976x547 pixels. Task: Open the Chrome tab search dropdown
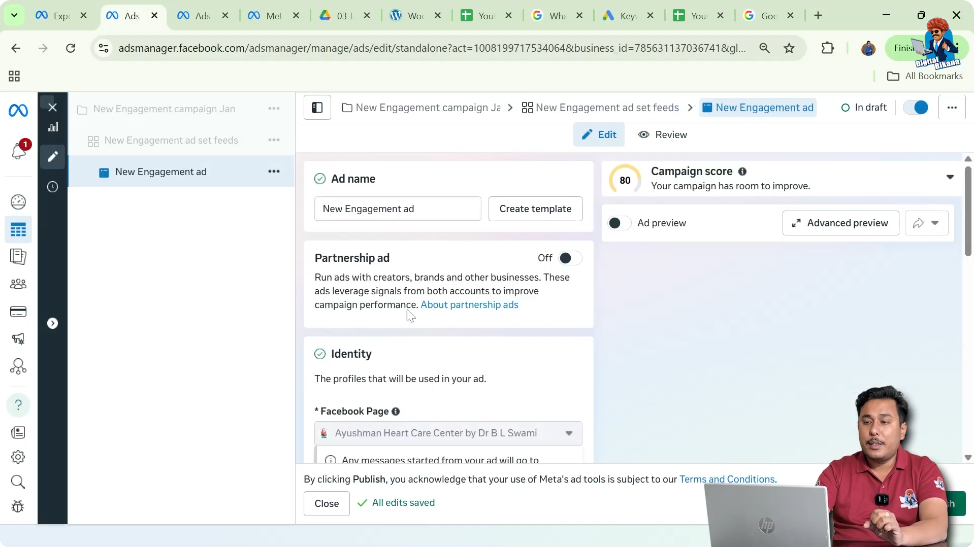coord(14,15)
